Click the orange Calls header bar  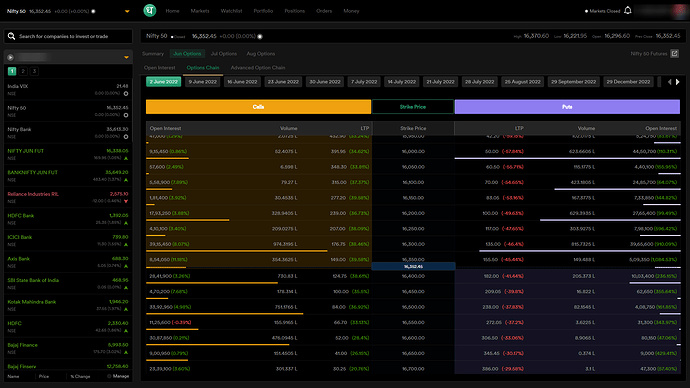[258, 107]
